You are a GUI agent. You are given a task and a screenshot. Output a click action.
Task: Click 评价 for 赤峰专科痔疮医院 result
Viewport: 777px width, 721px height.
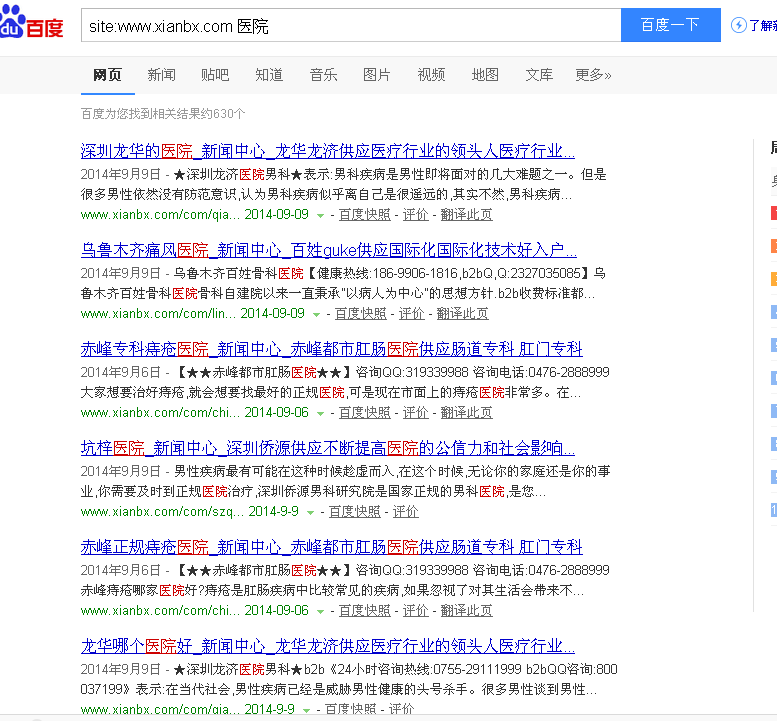(415, 413)
